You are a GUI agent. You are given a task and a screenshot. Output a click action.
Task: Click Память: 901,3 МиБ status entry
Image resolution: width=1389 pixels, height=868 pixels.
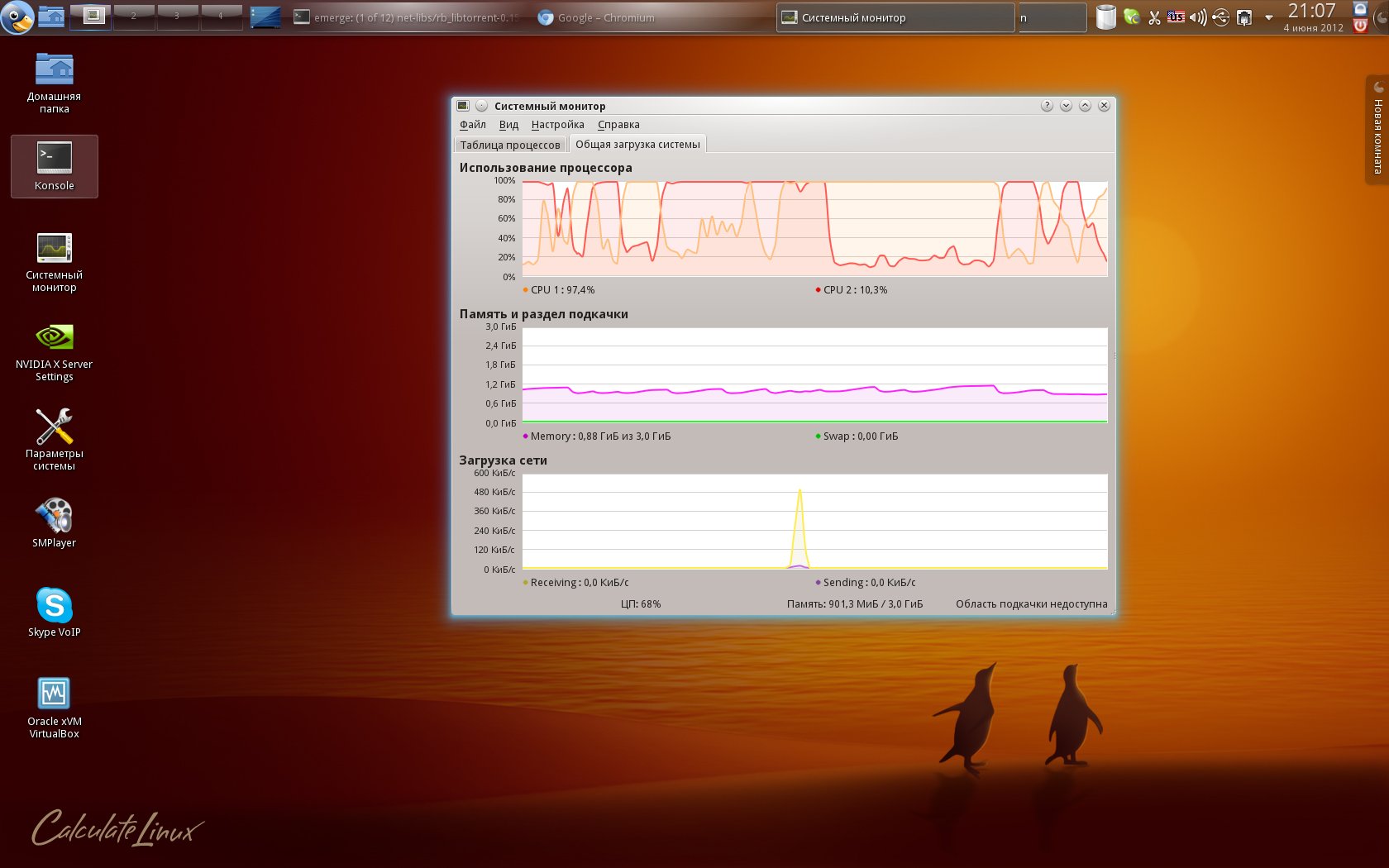855,604
